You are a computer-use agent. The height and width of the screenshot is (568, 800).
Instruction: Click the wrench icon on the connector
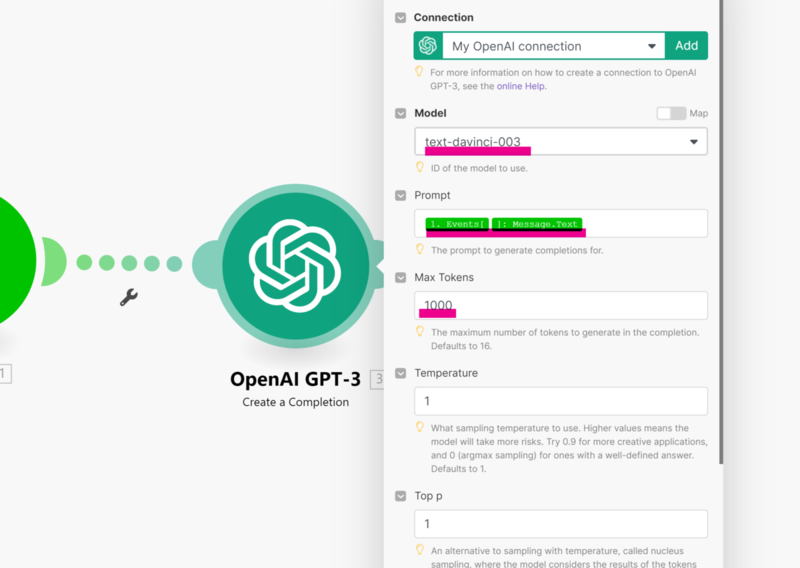point(129,297)
